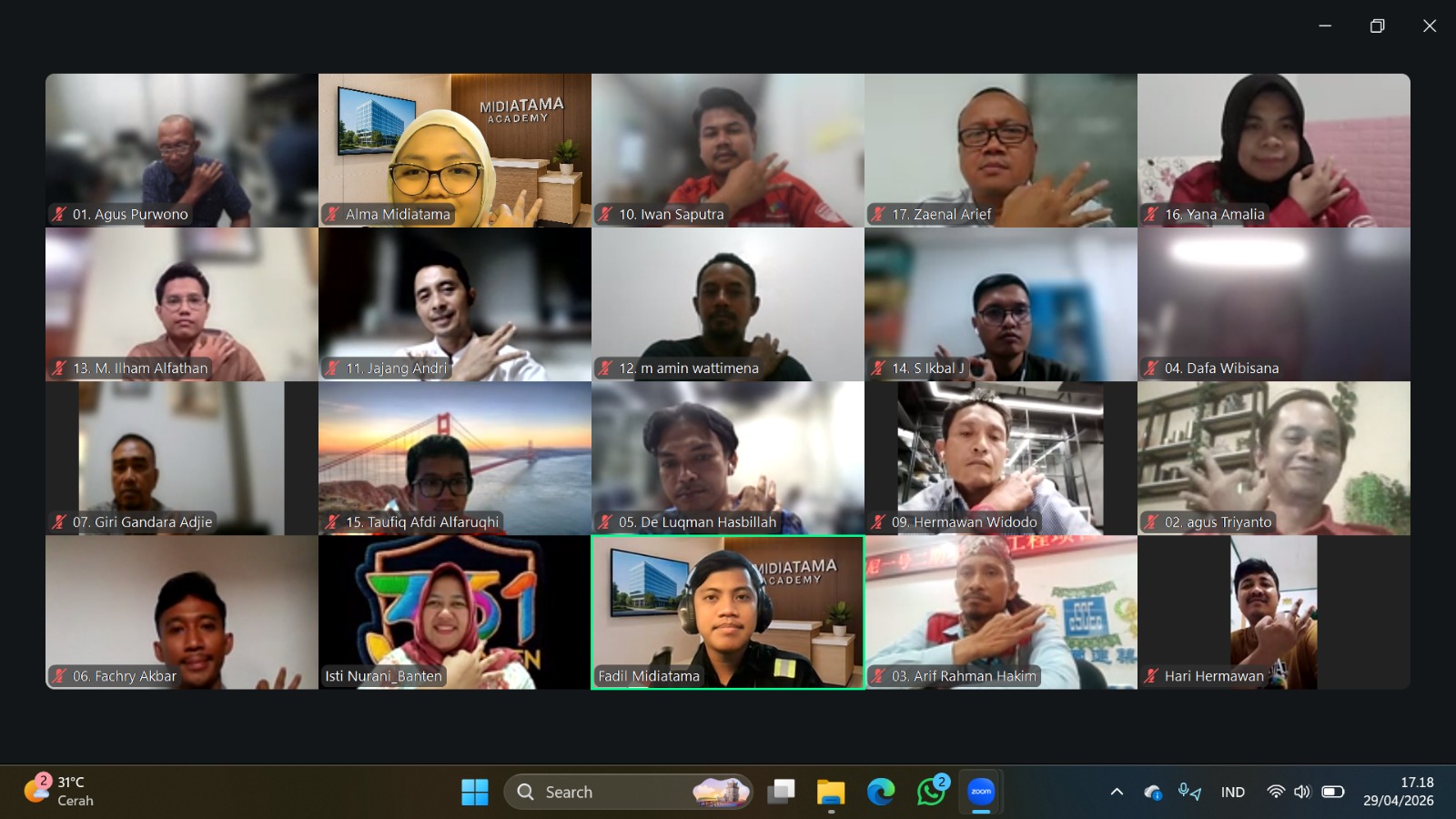
Task: Click the muted mic icon beside Hari Hermawan
Action: (x=1151, y=676)
